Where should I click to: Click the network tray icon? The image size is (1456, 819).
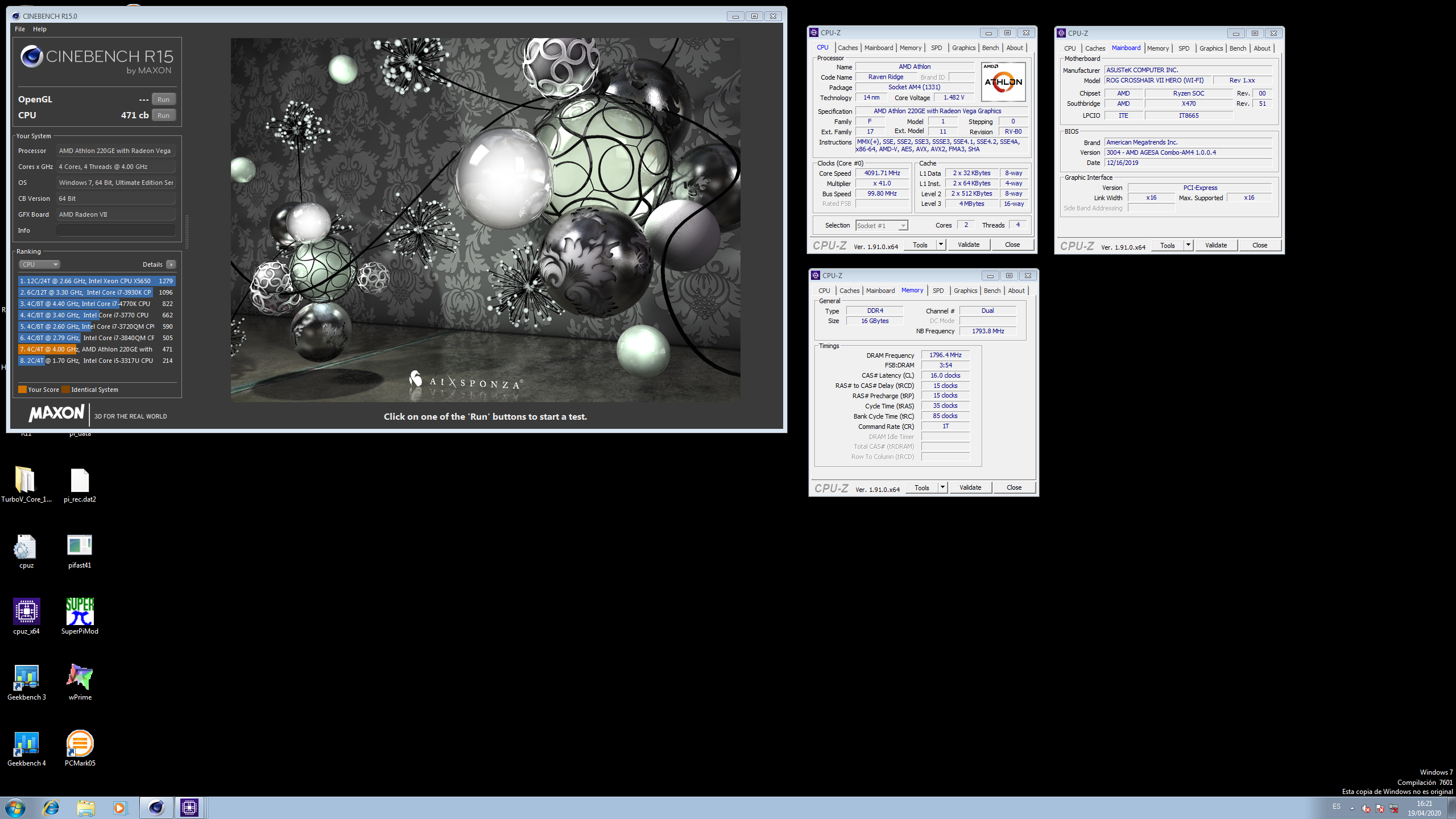(1393, 808)
